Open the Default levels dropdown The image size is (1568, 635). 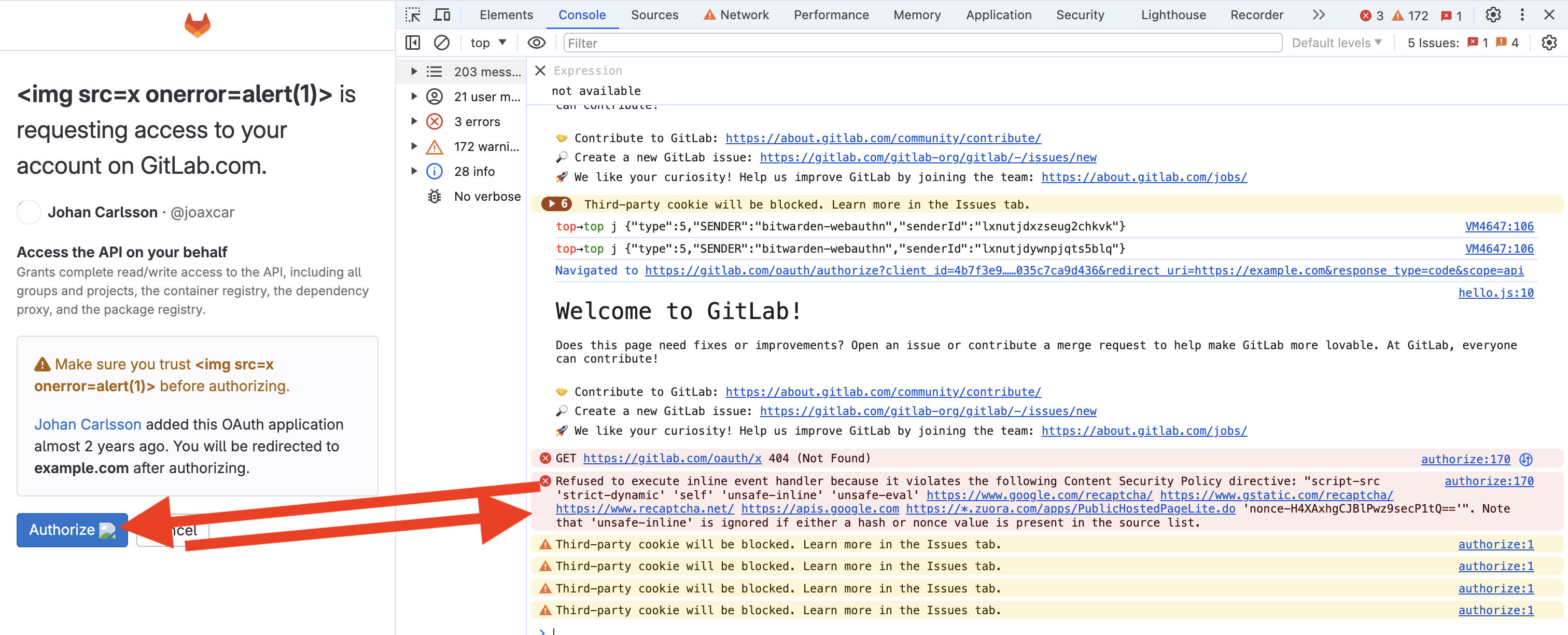(x=1336, y=43)
